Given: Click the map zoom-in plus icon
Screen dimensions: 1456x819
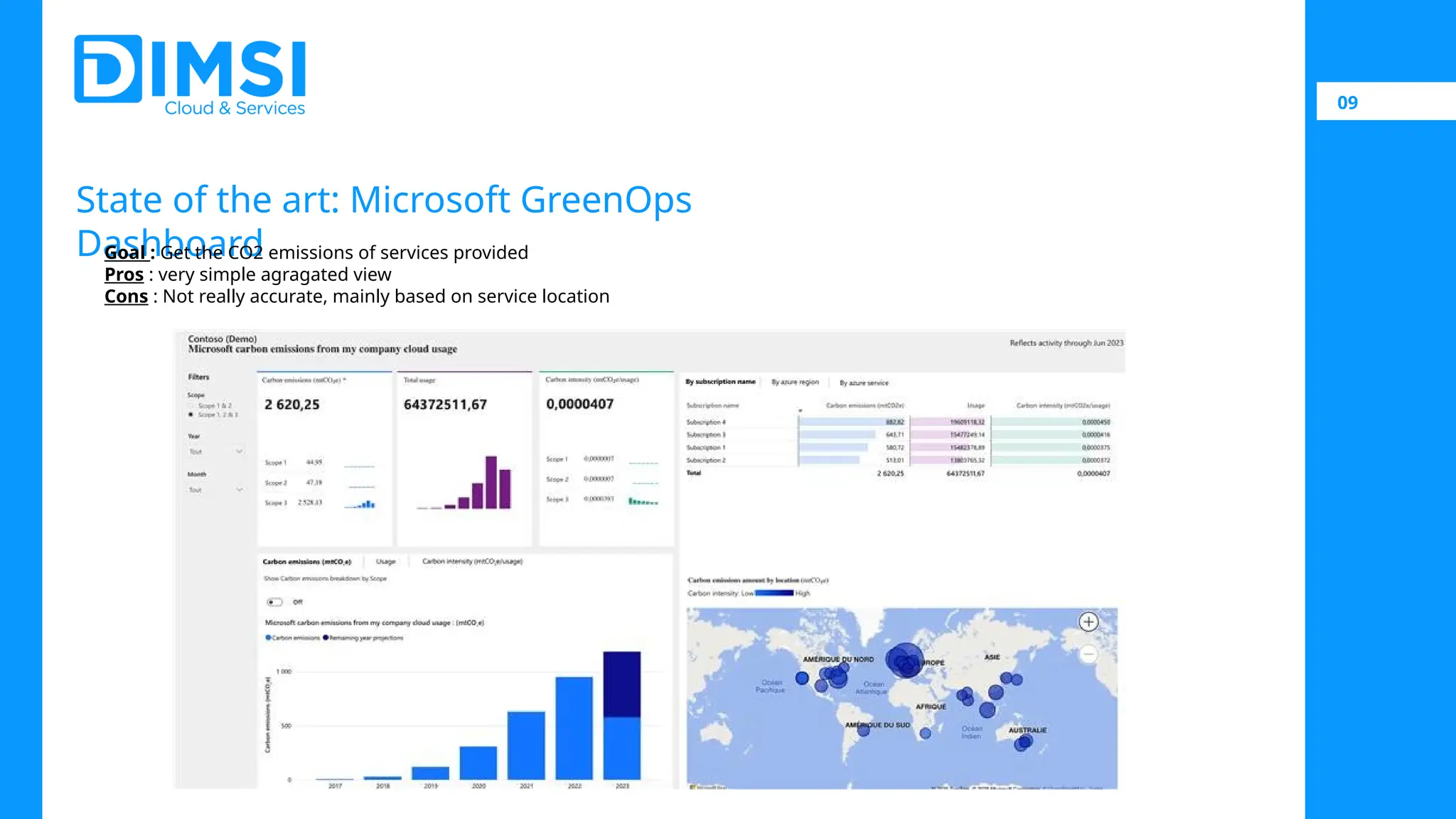Looking at the screenshot, I should 1088,622.
